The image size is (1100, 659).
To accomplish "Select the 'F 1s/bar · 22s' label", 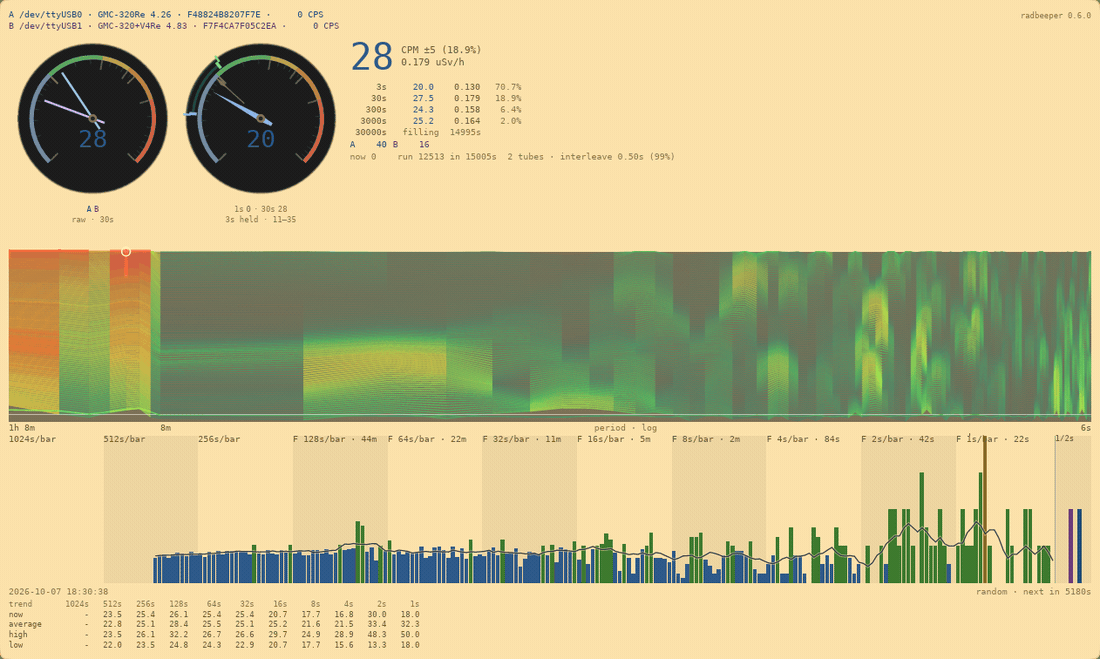I will click(x=993, y=439).
